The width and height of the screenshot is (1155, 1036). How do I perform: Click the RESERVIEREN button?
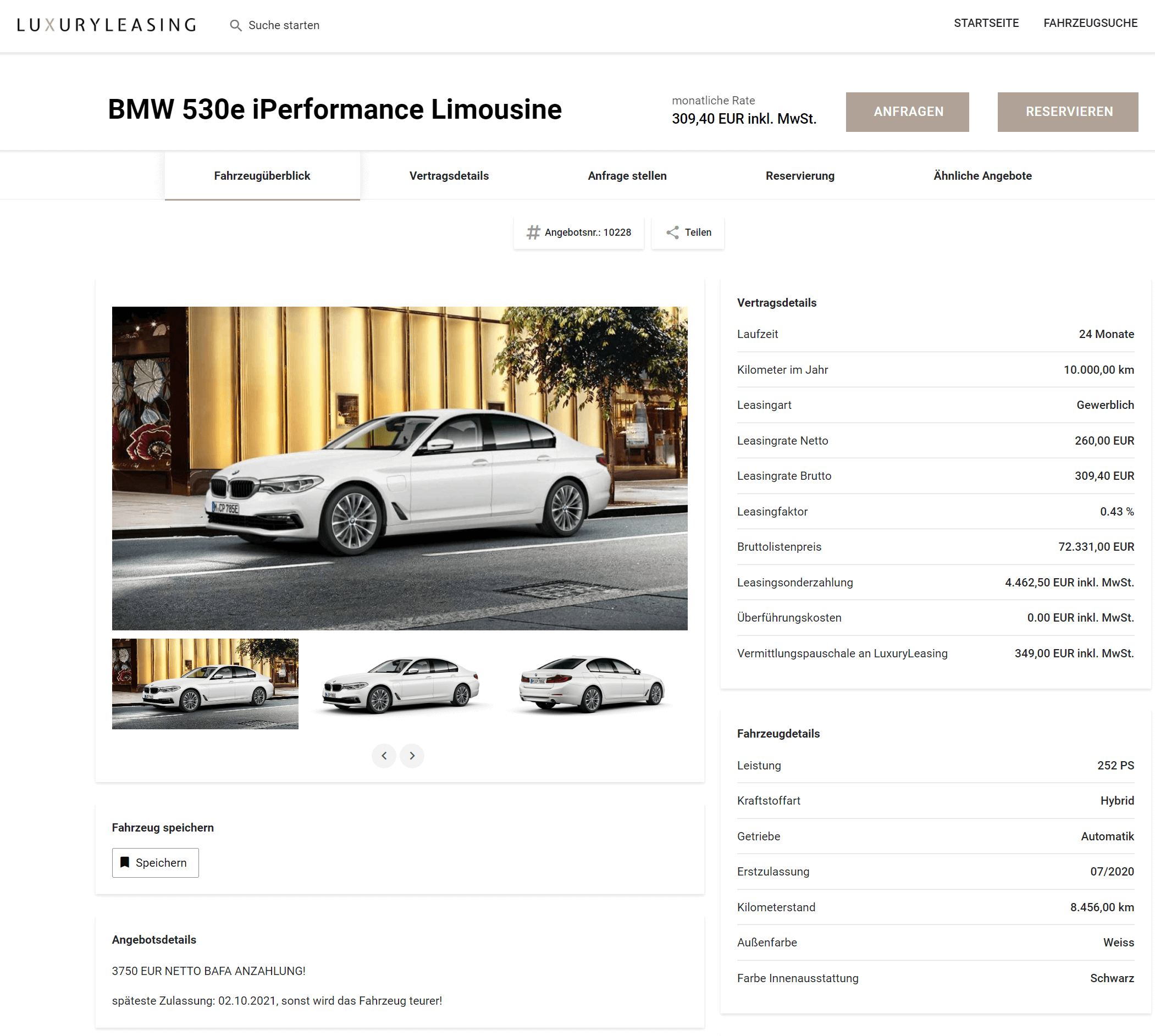(1068, 112)
